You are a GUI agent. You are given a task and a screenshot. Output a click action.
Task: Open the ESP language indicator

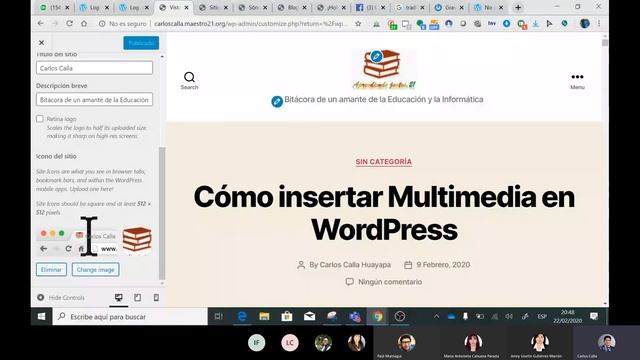(x=542, y=316)
